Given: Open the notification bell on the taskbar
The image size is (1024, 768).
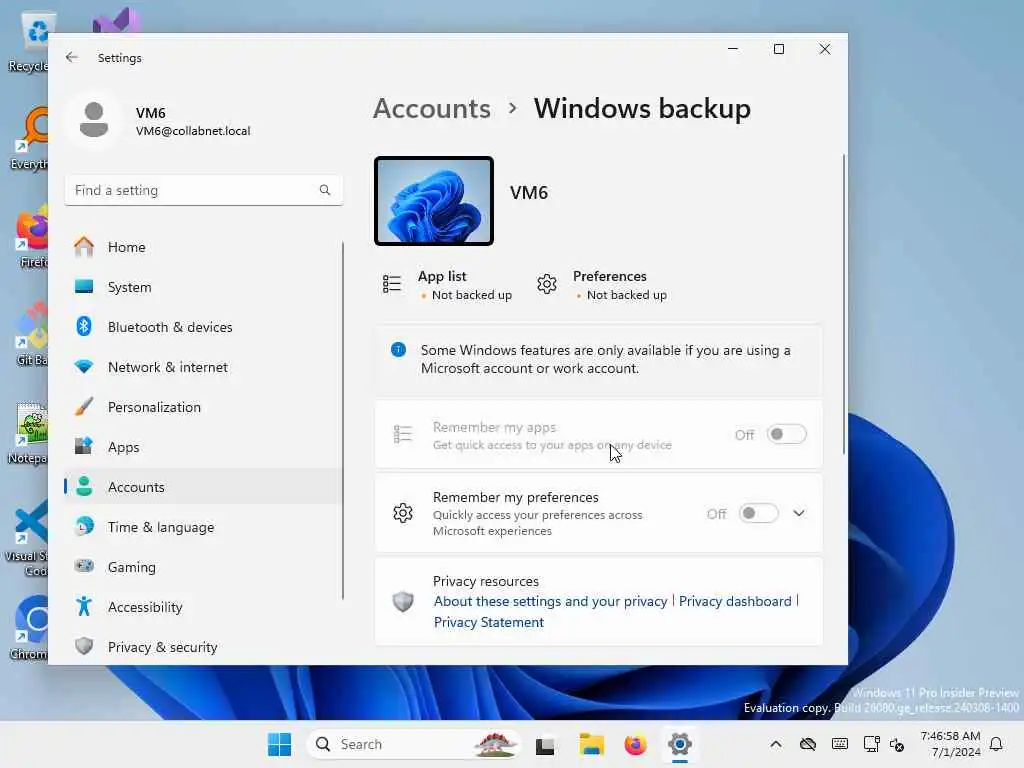Looking at the screenshot, I should (996, 744).
